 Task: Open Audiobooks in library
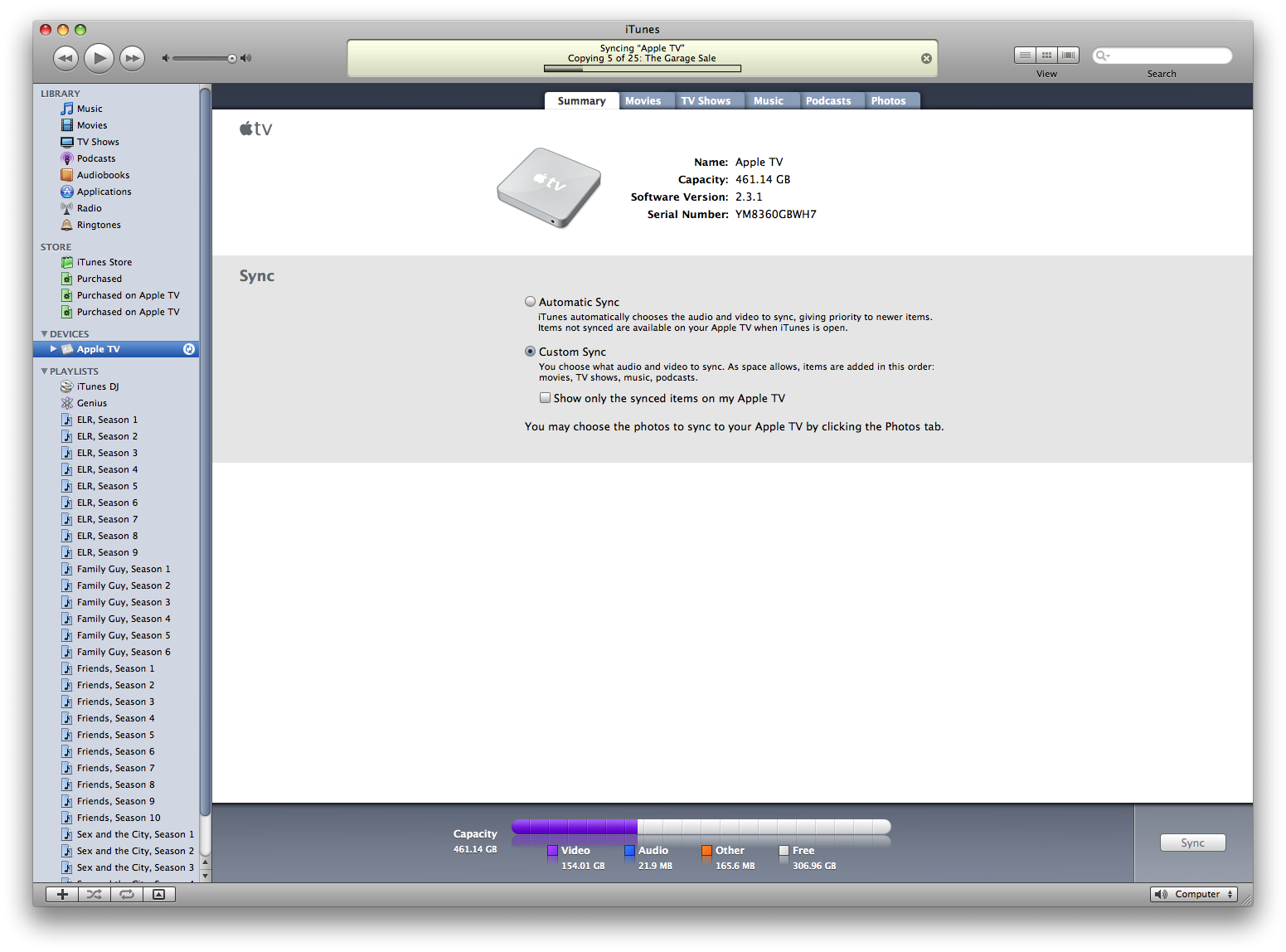coord(116,175)
